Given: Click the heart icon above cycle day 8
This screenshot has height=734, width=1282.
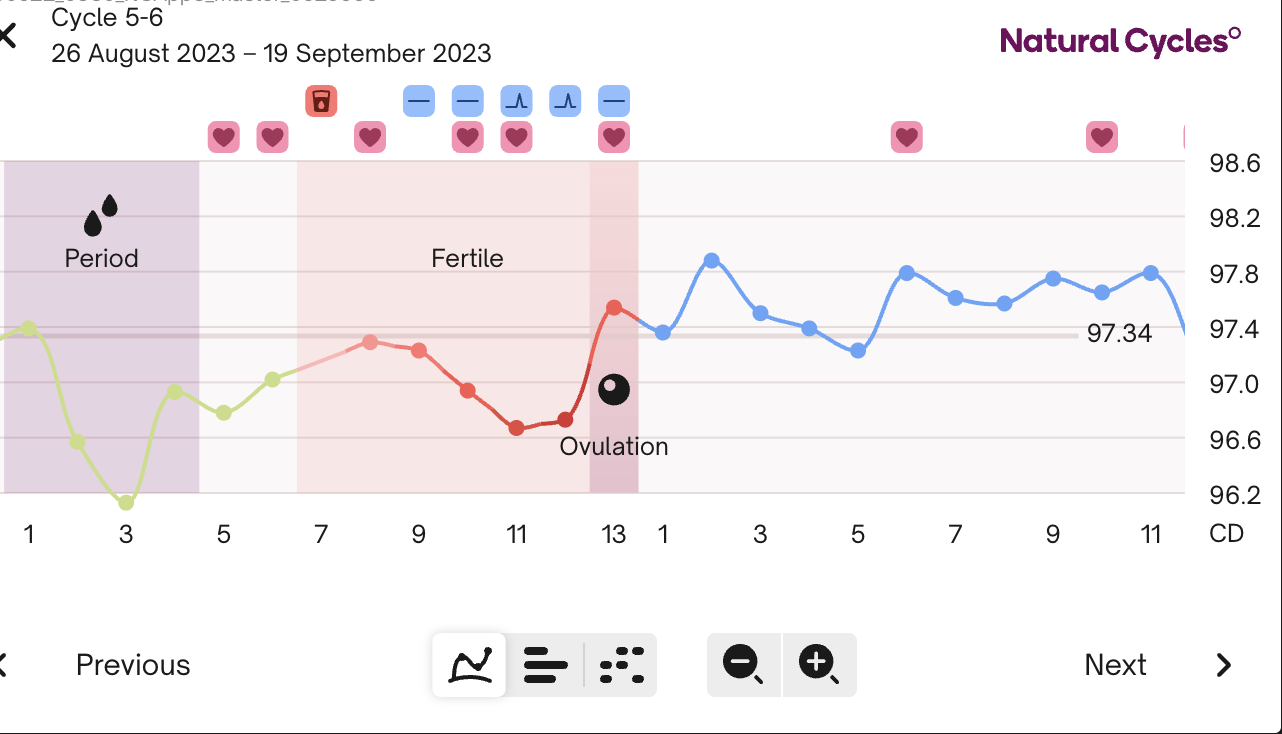Looking at the screenshot, I should pos(370,137).
